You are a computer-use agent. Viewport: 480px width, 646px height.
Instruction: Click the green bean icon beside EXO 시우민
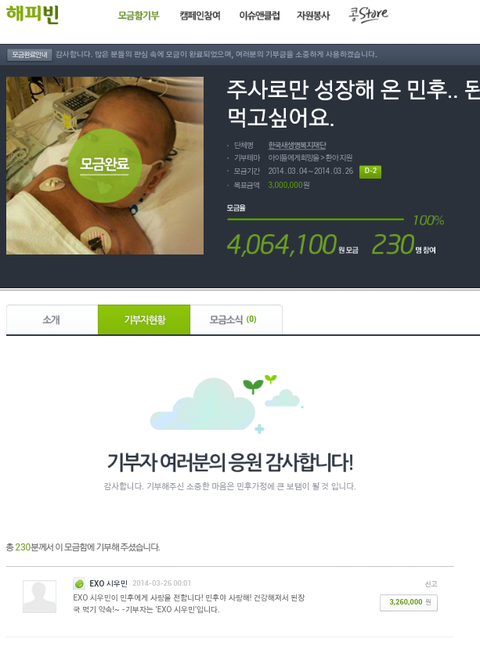click(x=79, y=583)
